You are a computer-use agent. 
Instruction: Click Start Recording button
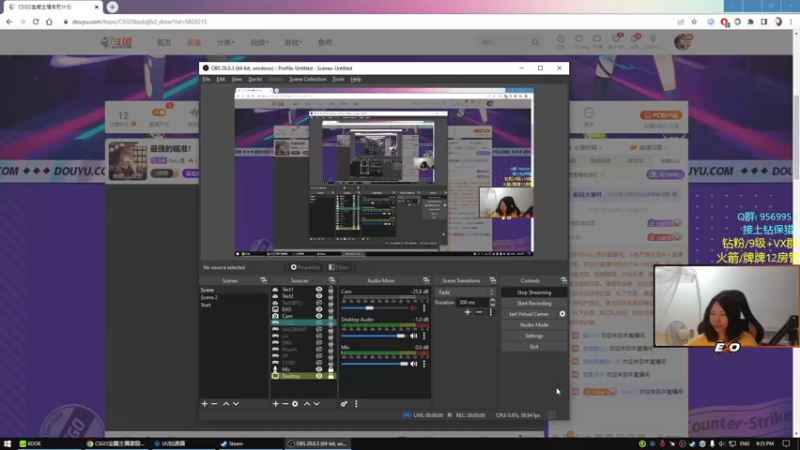click(534, 303)
